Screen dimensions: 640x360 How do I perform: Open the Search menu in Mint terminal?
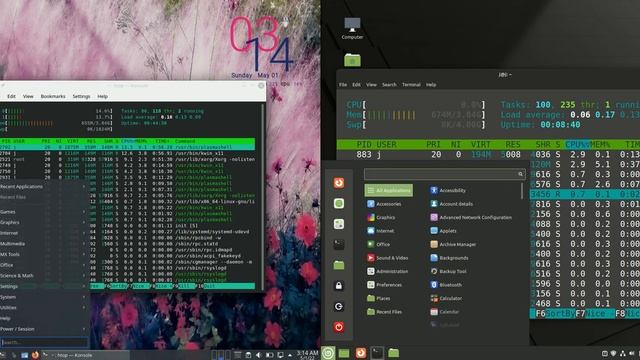(x=389, y=84)
